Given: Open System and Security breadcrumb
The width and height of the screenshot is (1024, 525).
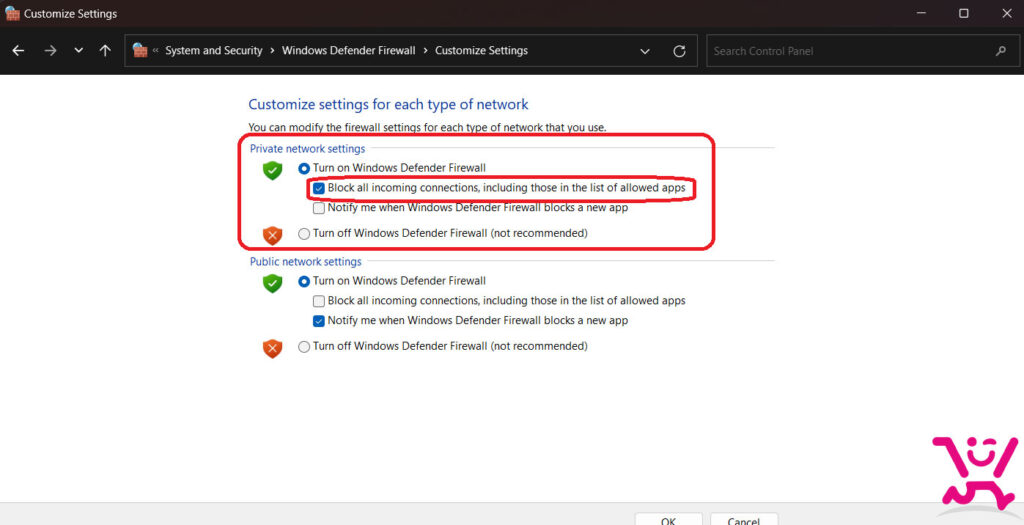Looking at the screenshot, I should coord(214,50).
